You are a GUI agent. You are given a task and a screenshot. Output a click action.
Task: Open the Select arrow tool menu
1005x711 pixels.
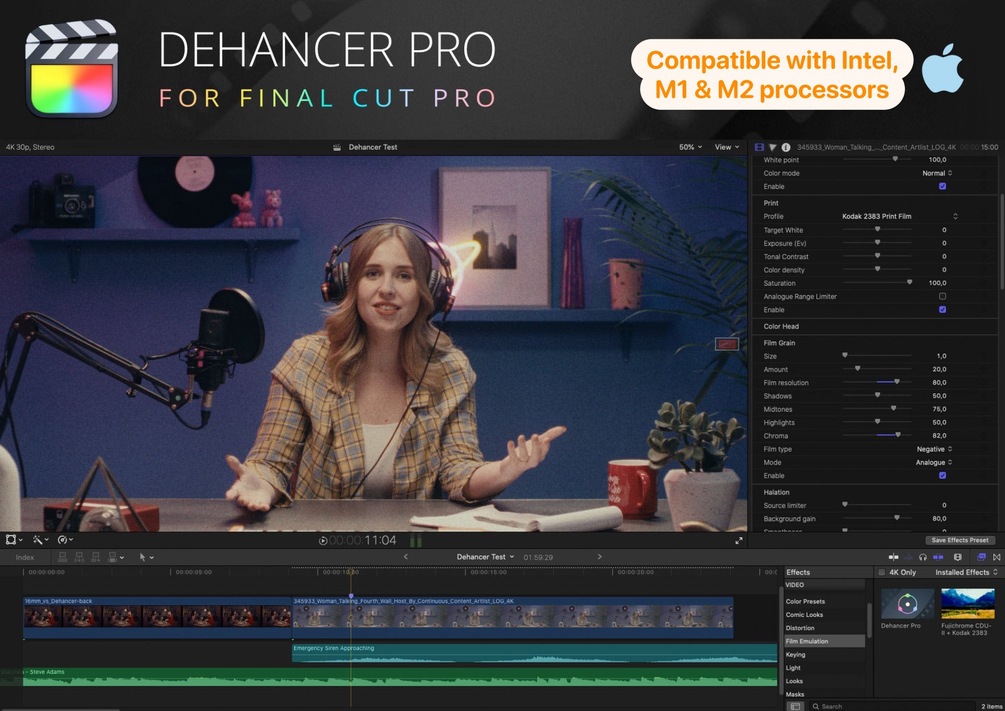[146, 557]
